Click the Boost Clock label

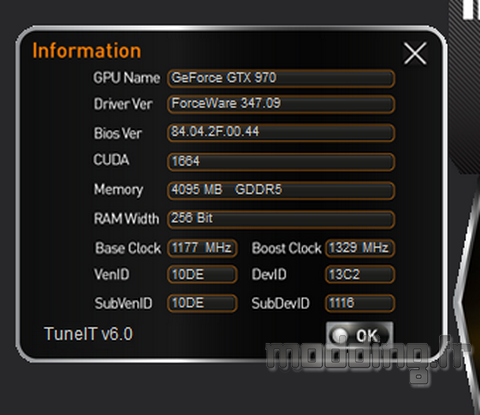[287, 248]
